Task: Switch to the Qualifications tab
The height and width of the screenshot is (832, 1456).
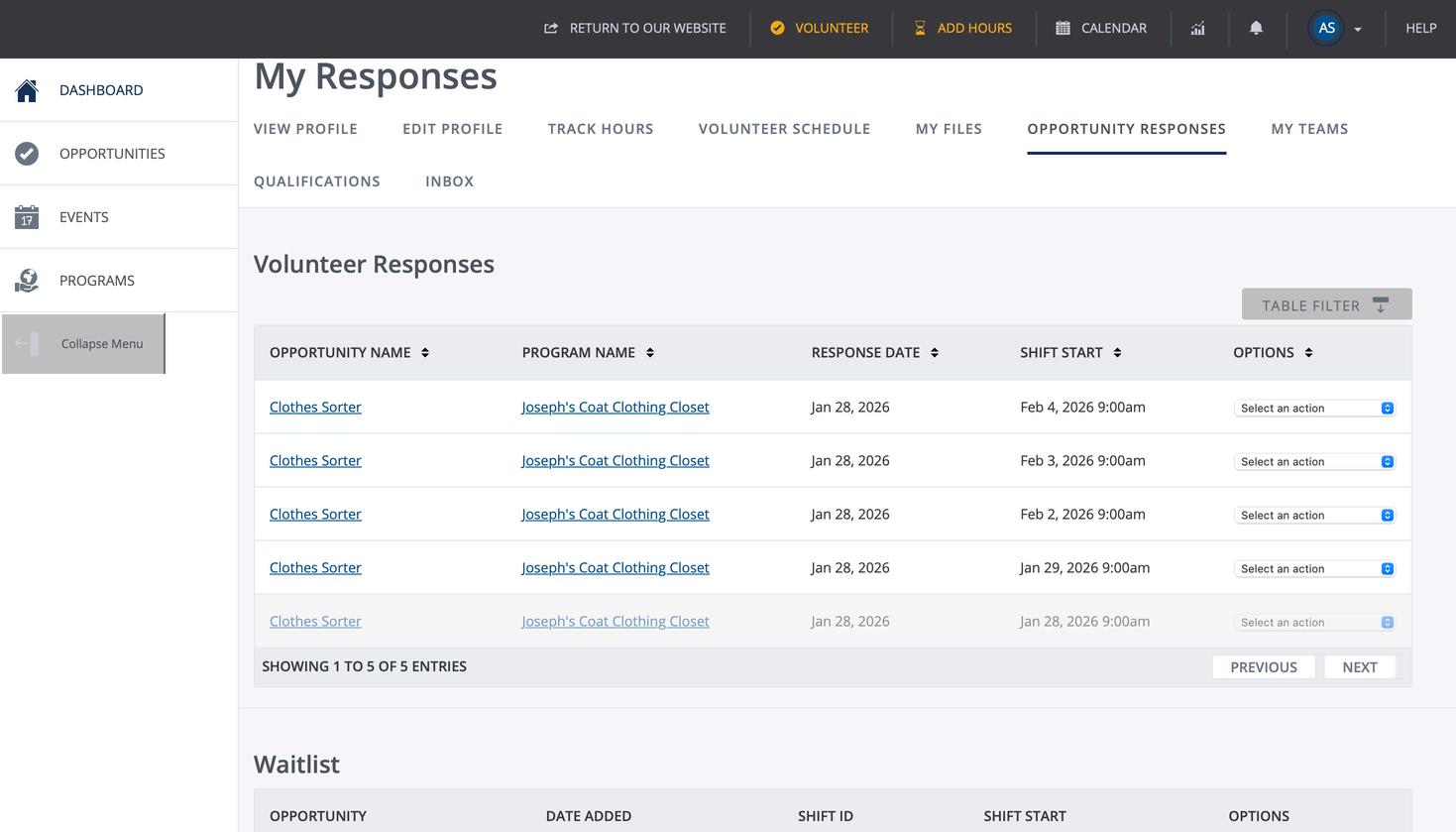Action: point(317,181)
